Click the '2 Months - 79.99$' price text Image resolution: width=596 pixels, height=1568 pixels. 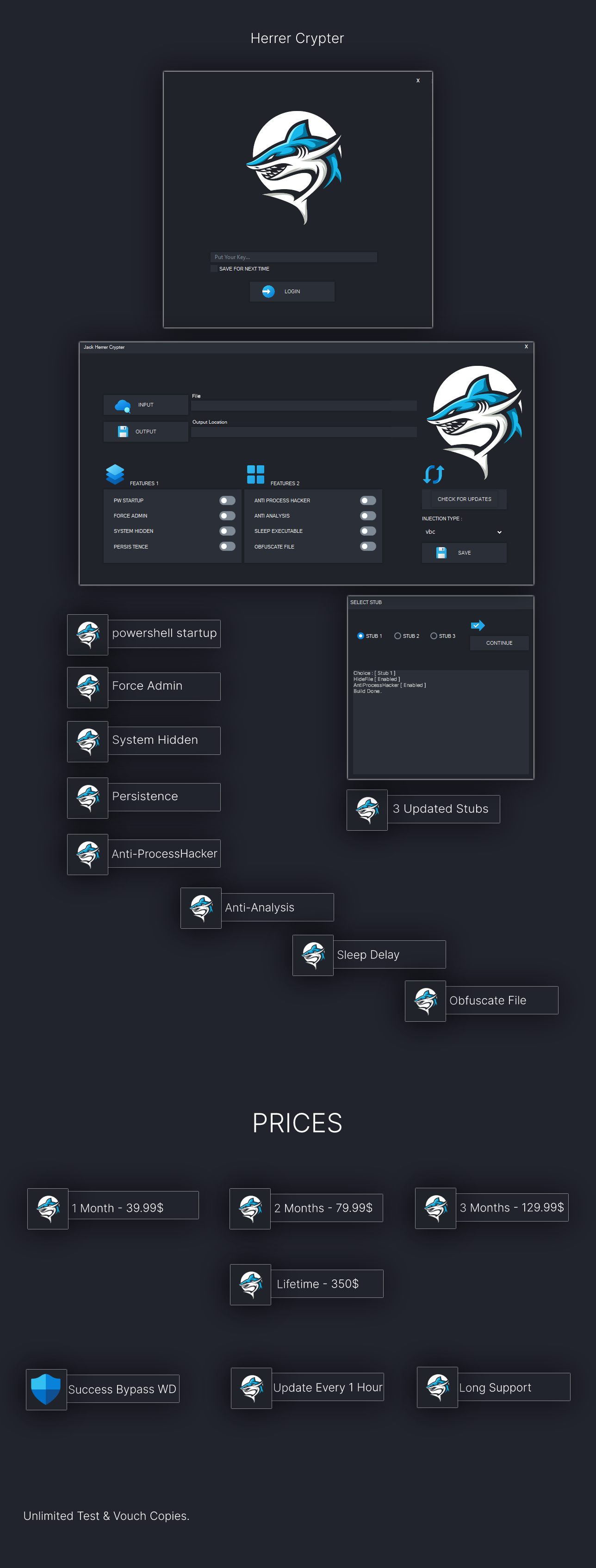click(x=323, y=1208)
